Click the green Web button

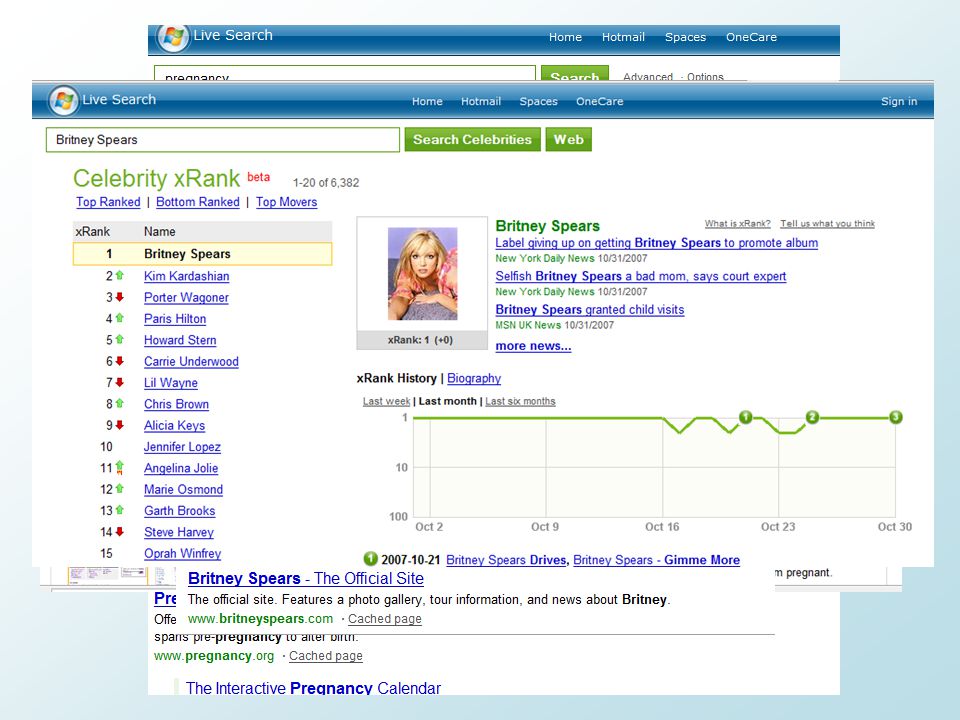click(569, 140)
